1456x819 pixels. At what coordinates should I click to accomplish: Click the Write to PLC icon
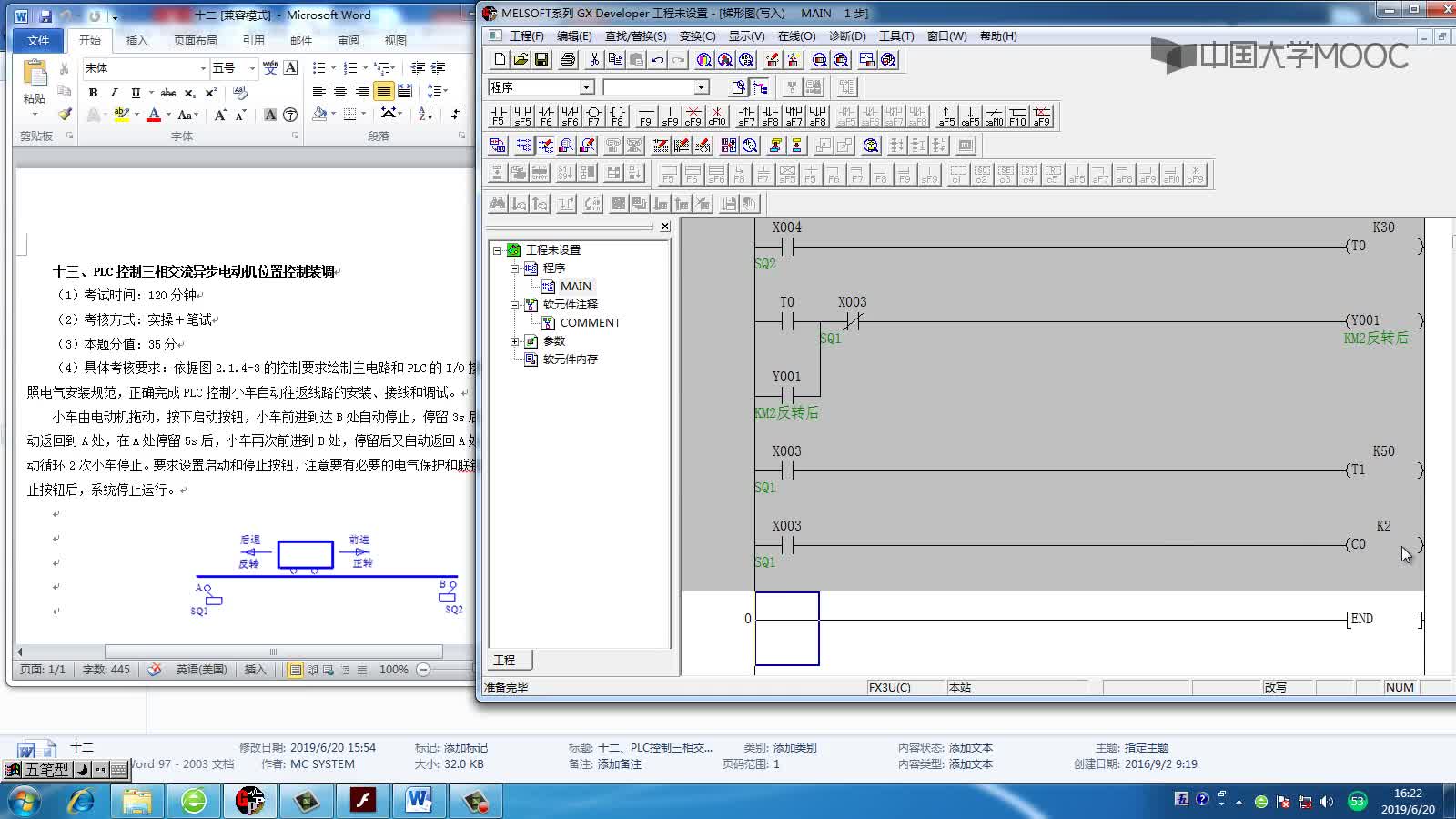[x=772, y=60]
